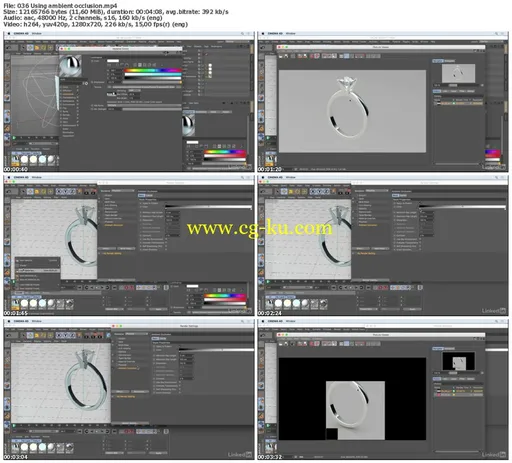Open the Sampling dropdown in Material Editor

(x=135, y=91)
